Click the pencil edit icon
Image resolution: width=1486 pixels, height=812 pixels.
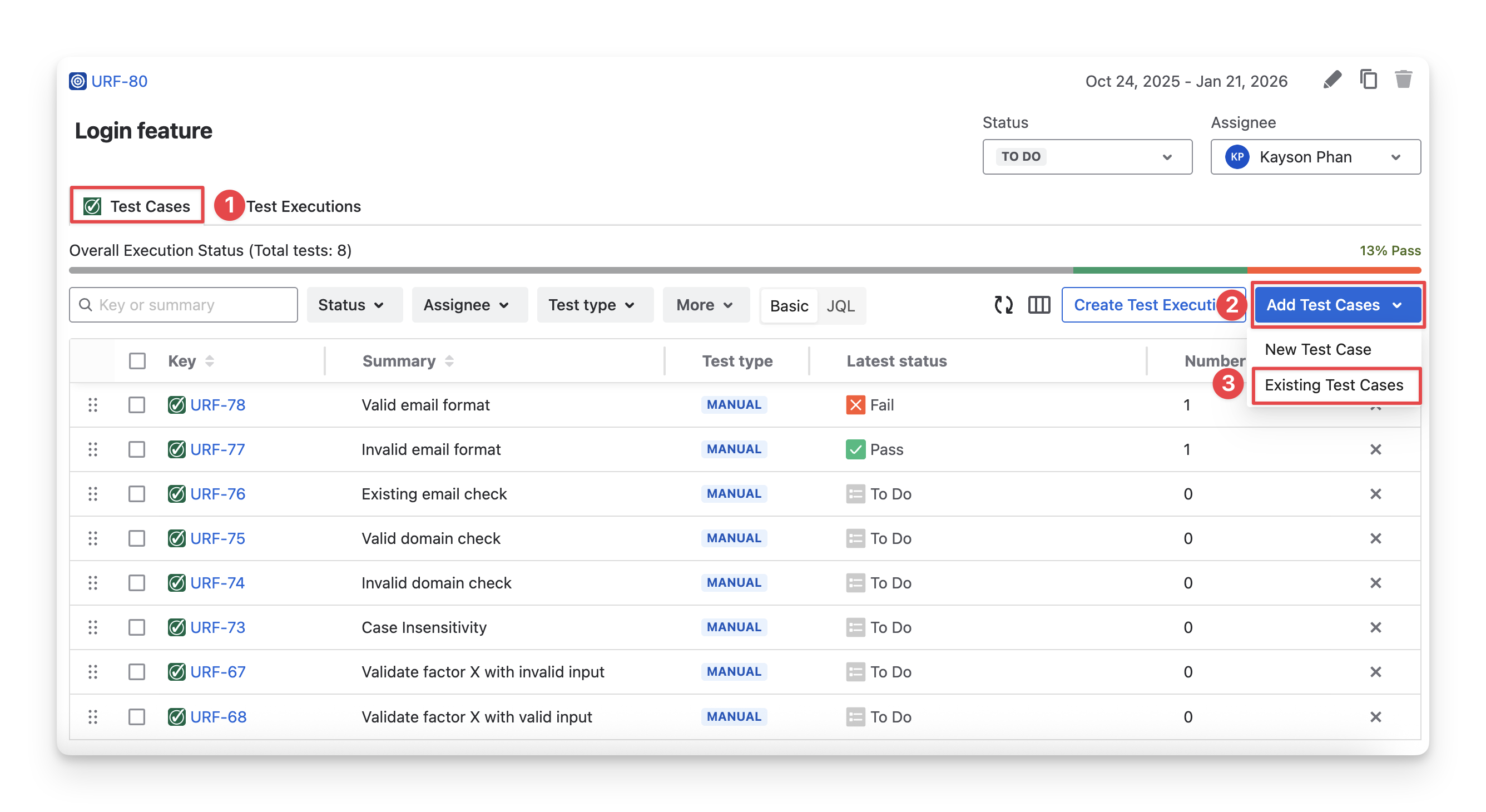pyautogui.click(x=1332, y=80)
